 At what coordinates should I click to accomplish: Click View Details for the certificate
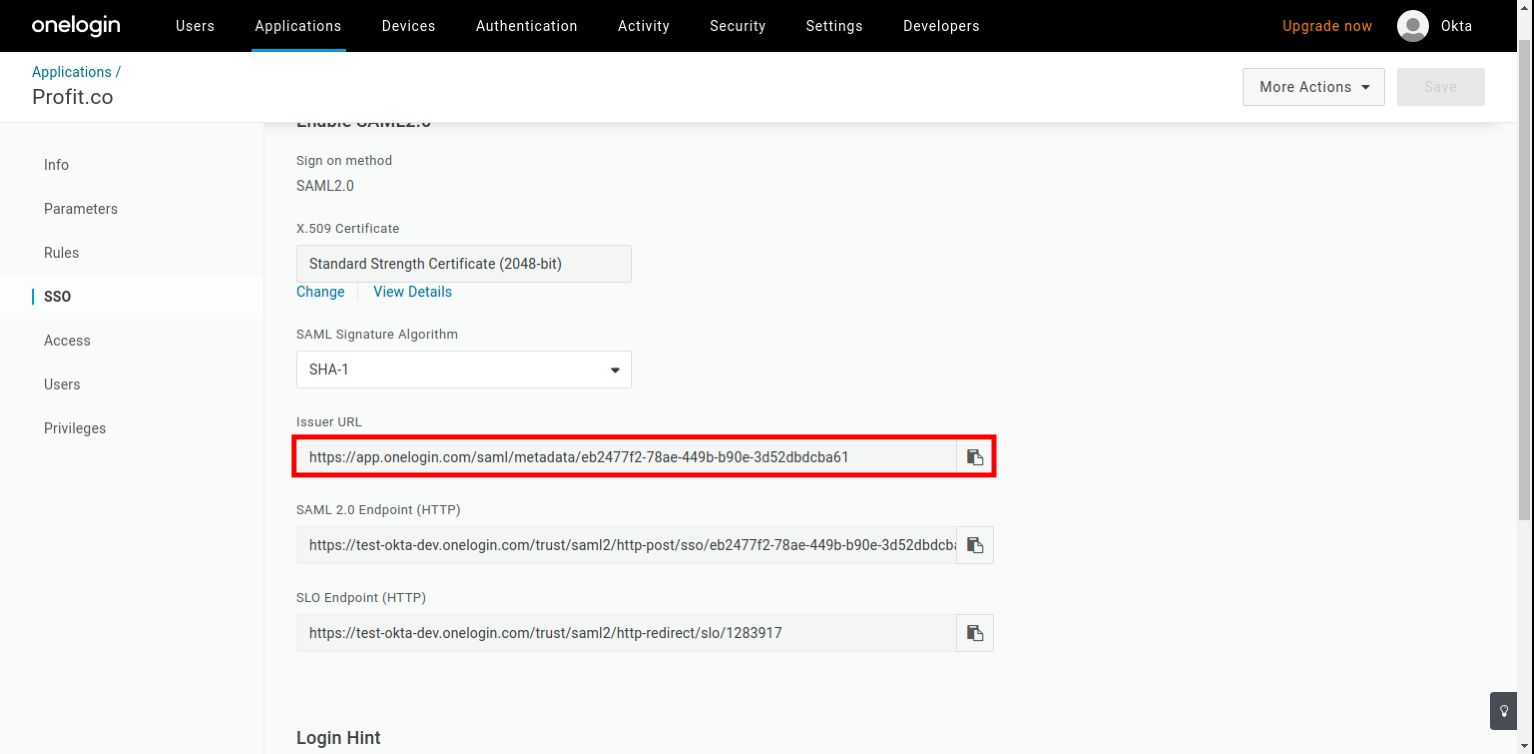(412, 292)
